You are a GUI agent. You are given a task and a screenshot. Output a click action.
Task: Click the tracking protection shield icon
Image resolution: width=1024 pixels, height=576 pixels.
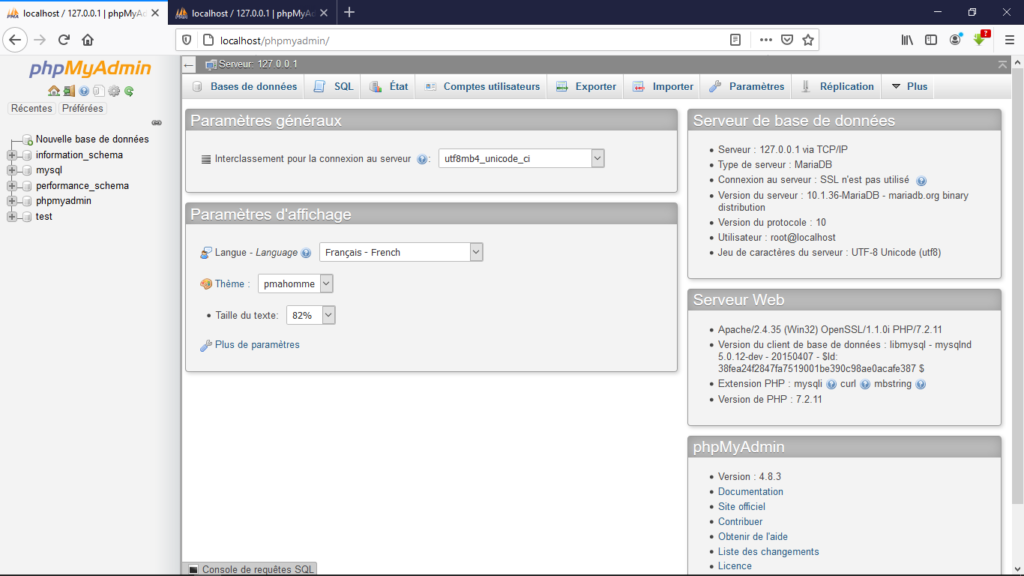[187, 40]
